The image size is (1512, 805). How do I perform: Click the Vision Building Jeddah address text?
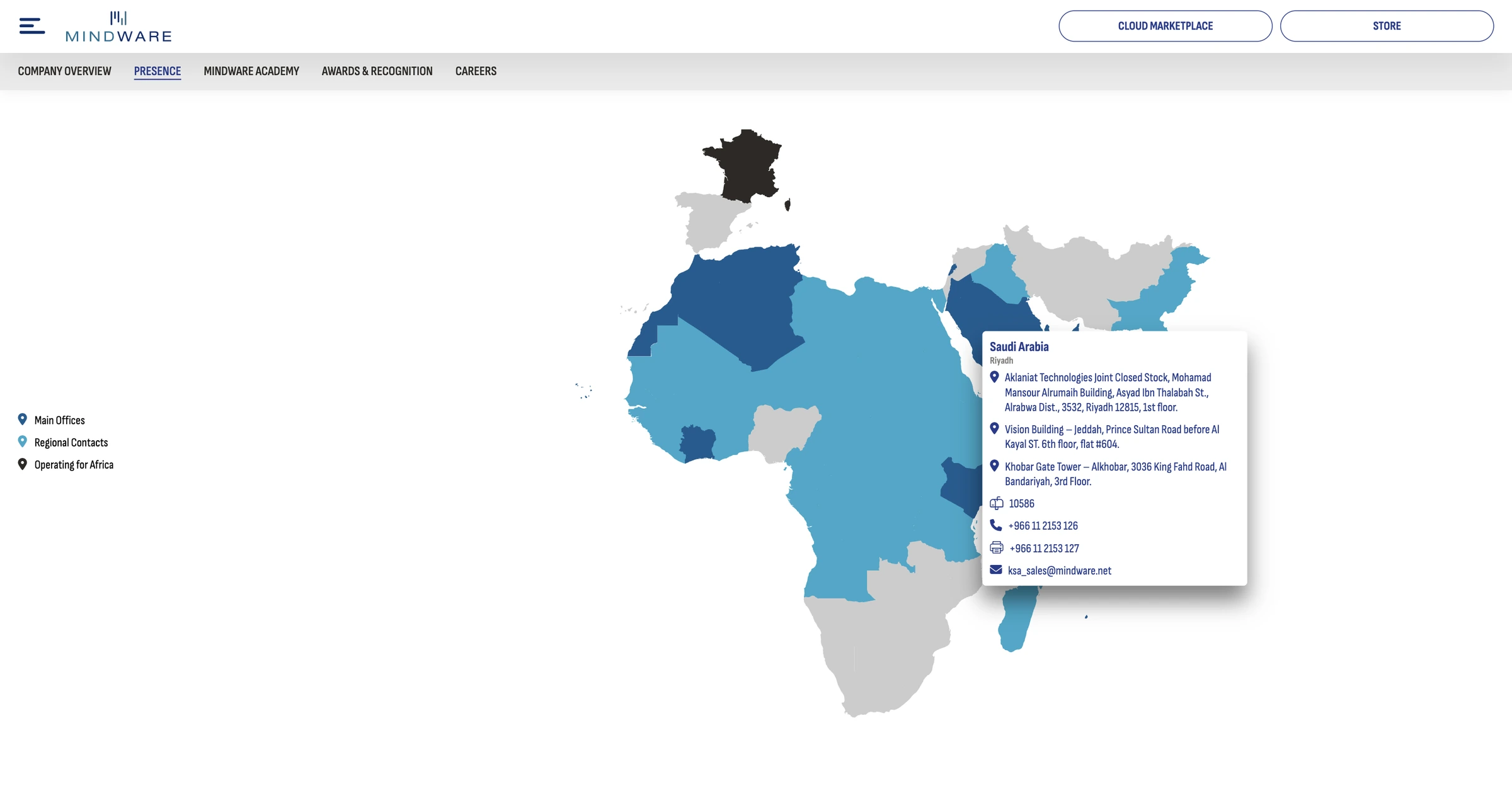click(x=1112, y=437)
